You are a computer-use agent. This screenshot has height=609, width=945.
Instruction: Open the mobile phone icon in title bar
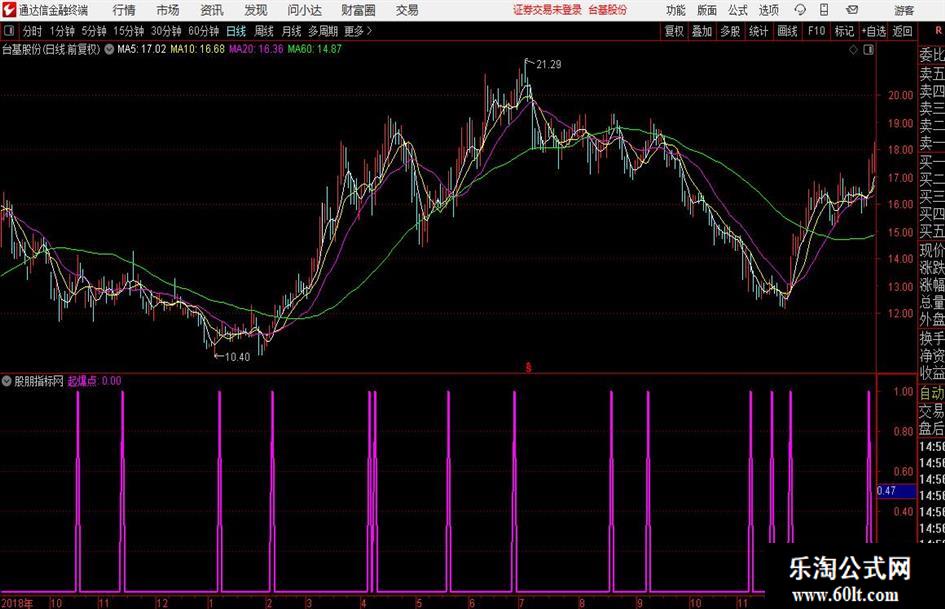(x=824, y=10)
